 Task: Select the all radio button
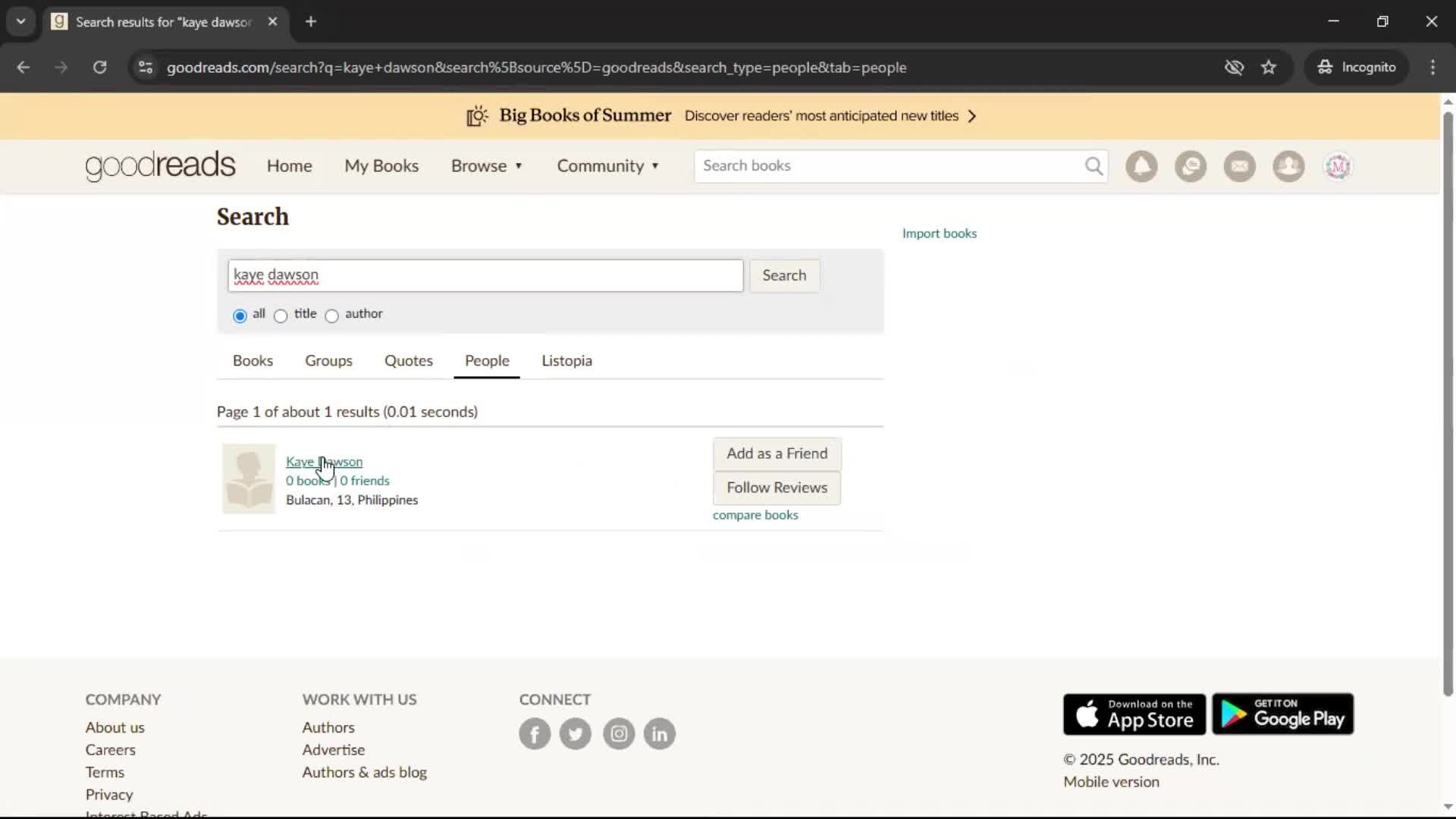click(x=240, y=315)
